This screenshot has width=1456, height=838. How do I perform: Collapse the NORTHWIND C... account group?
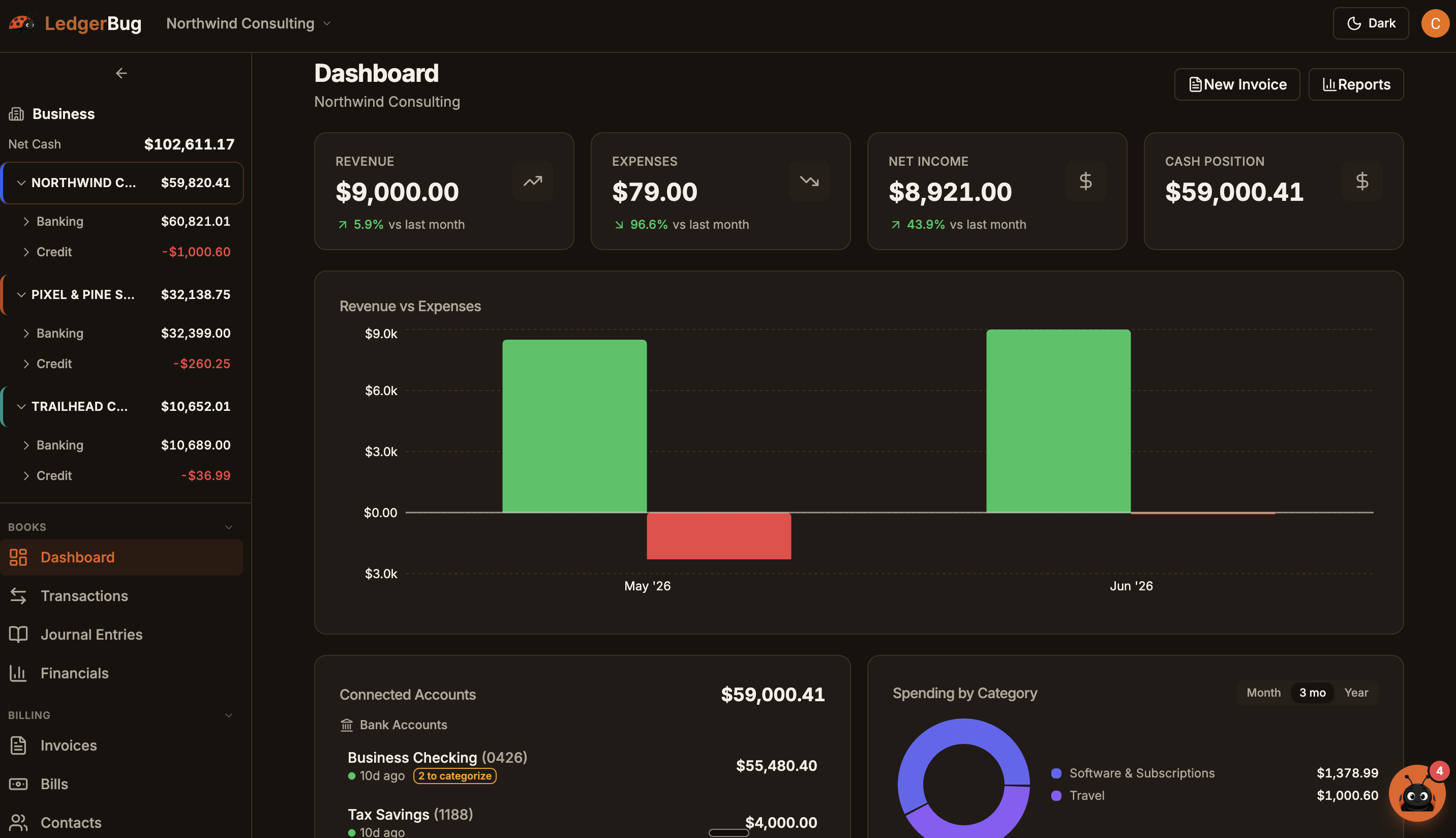click(21, 183)
